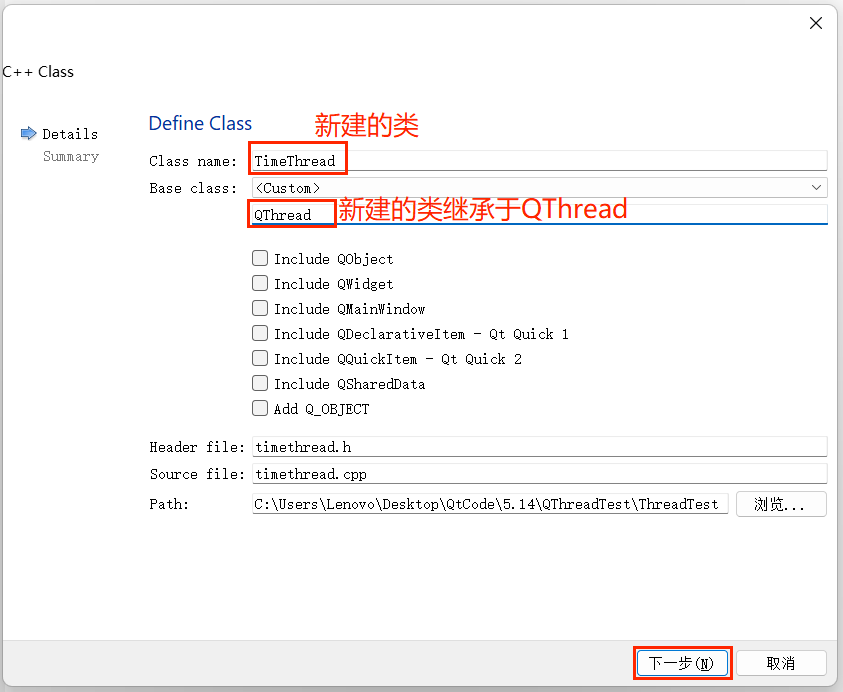The height and width of the screenshot is (692, 843).
Task: Focus the Class name field containing TimeThread
Action: coord(540,161)
